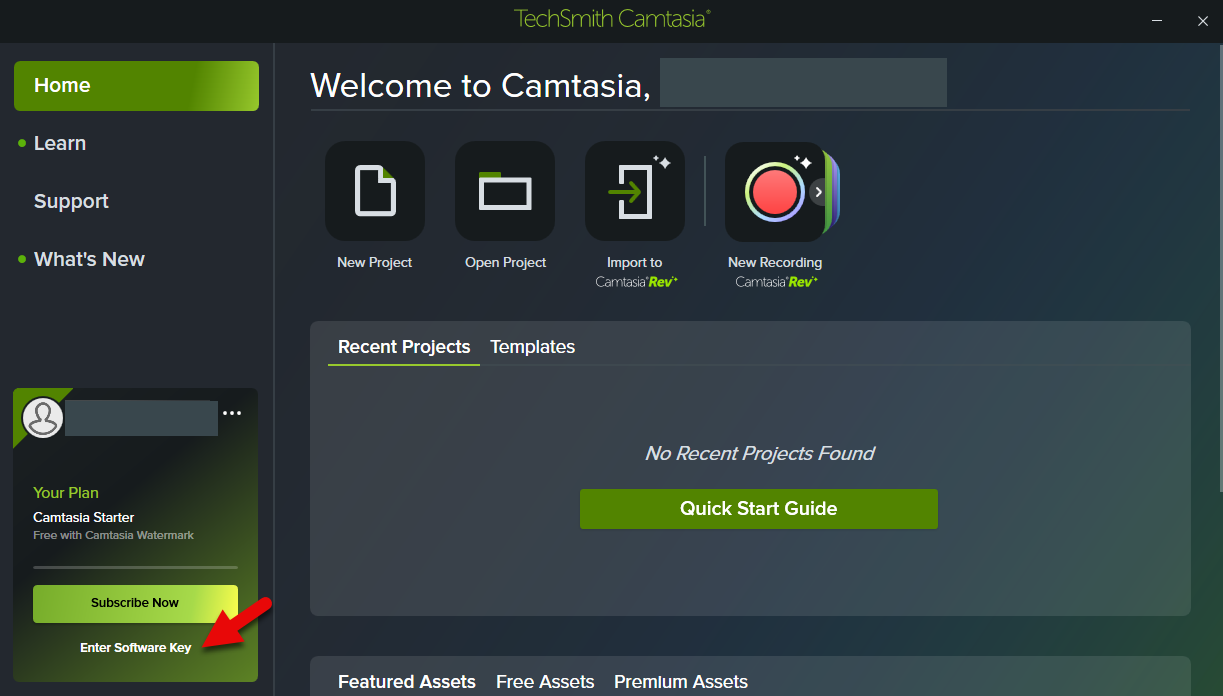Open the Quick Start Guide
Screen dimensions: 1223x696
tap(758, 508)
